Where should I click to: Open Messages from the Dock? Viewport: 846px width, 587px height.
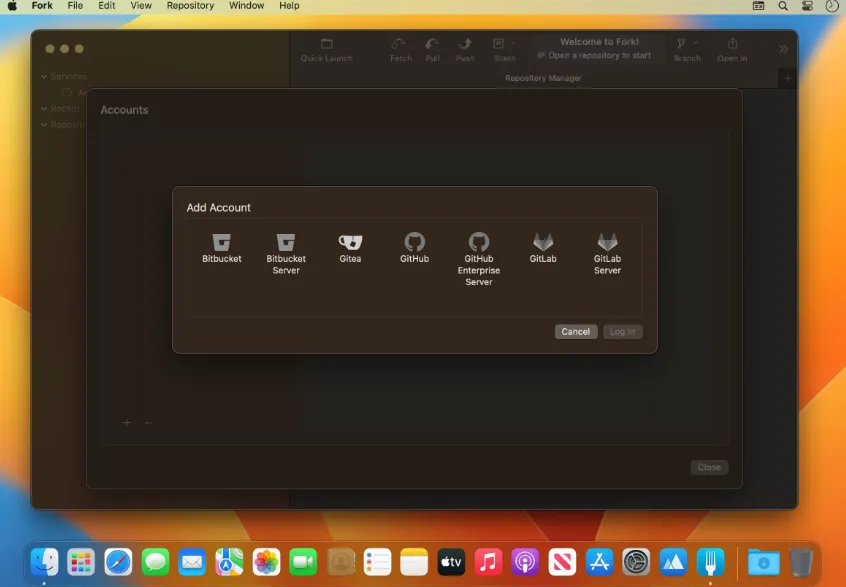click(x=155, y=562)
